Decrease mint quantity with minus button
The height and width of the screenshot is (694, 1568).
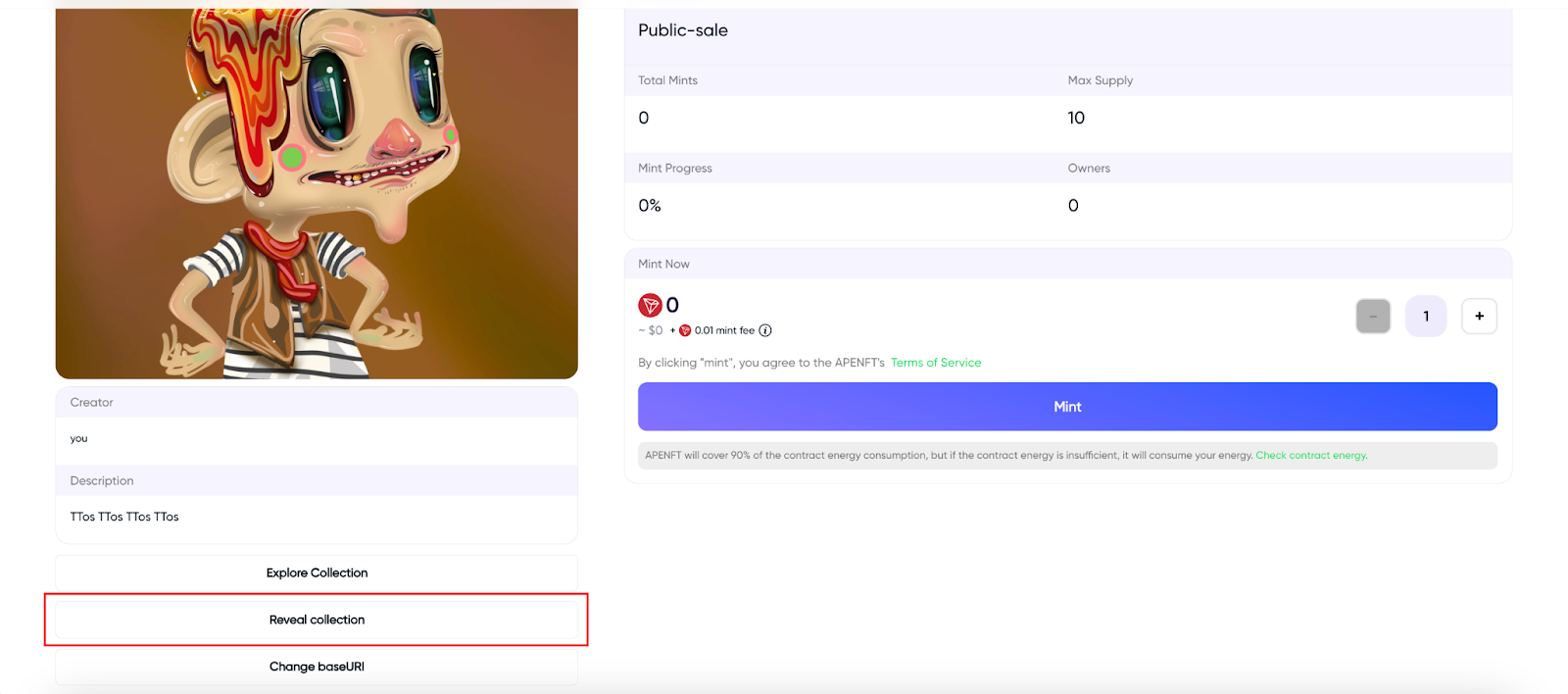pyautogui.click(x=1373, y=316)
